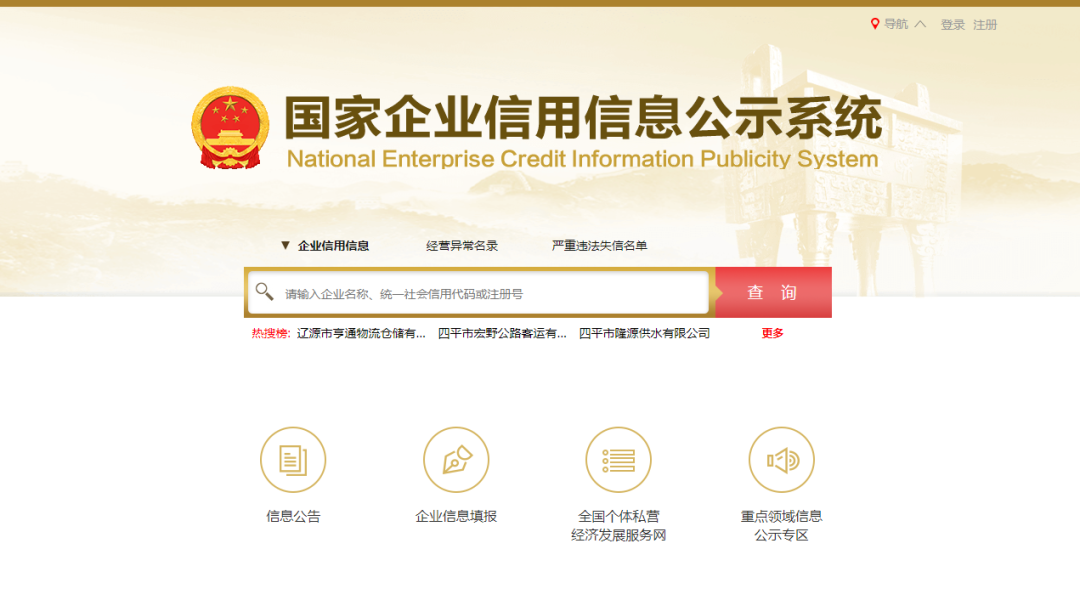Focus the enterprise name search input field
1080x600 pixels.
coord(478,293)
